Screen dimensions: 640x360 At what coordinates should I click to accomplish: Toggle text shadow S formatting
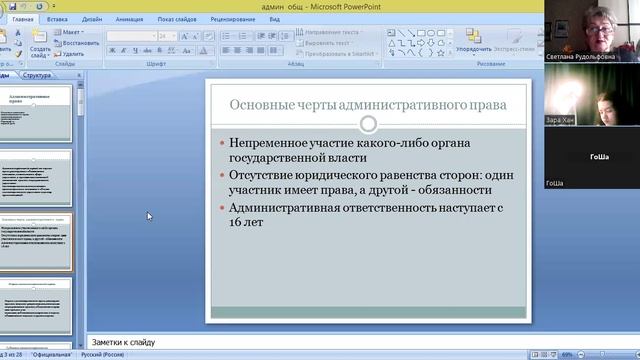(x=160, y=51)
